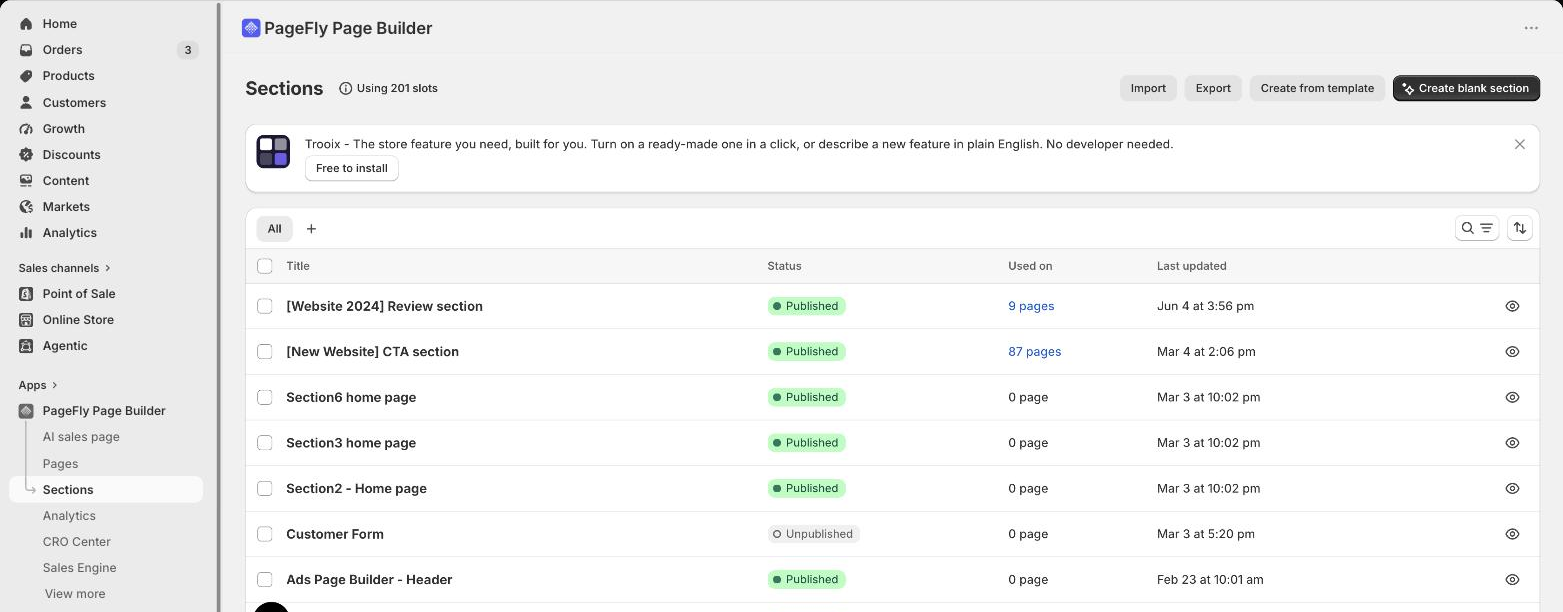Open Section6 home page title
This screenshot has width=1563, height=612.
point(351,397)
